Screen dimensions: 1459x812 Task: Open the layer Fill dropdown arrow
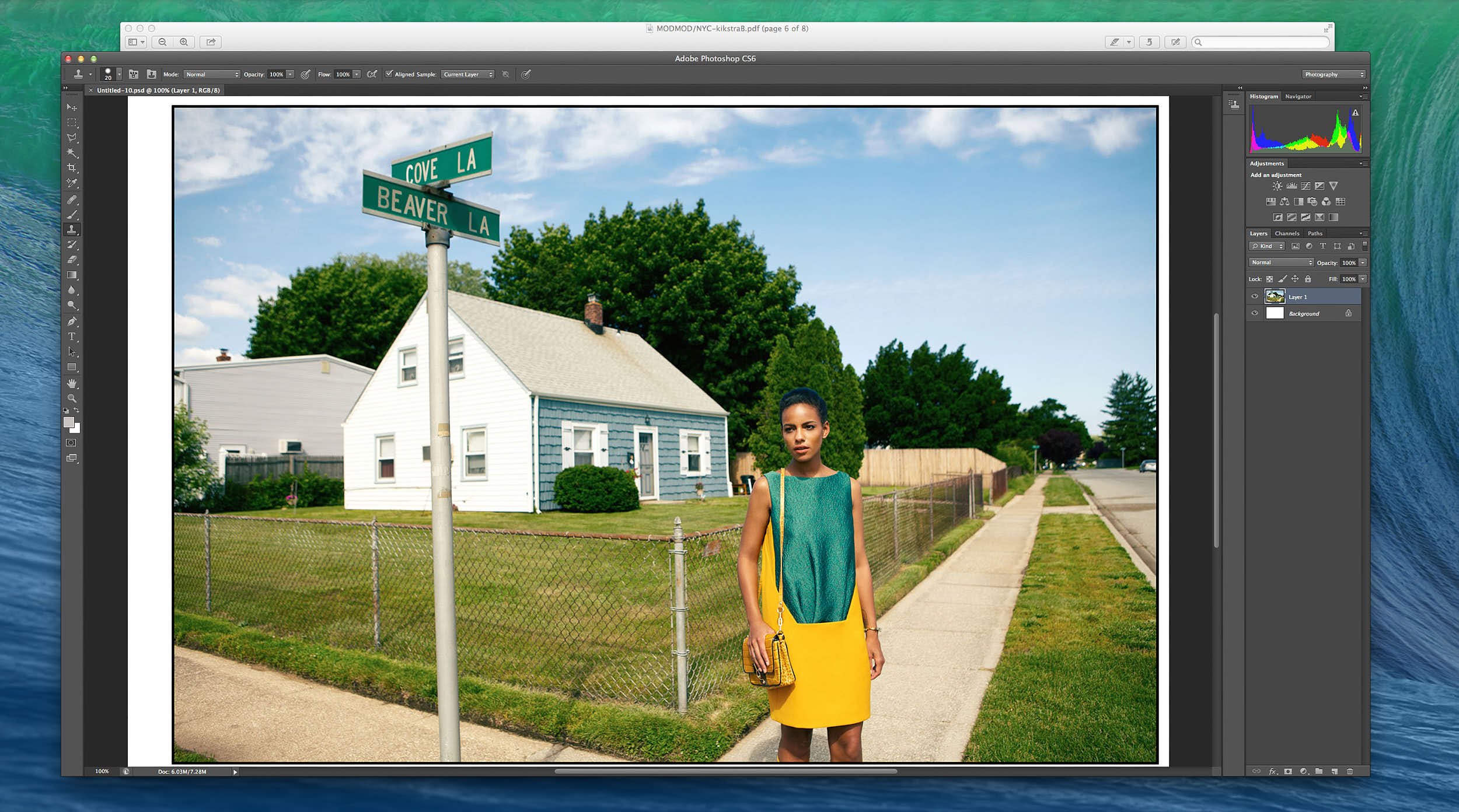point(1363,279)
